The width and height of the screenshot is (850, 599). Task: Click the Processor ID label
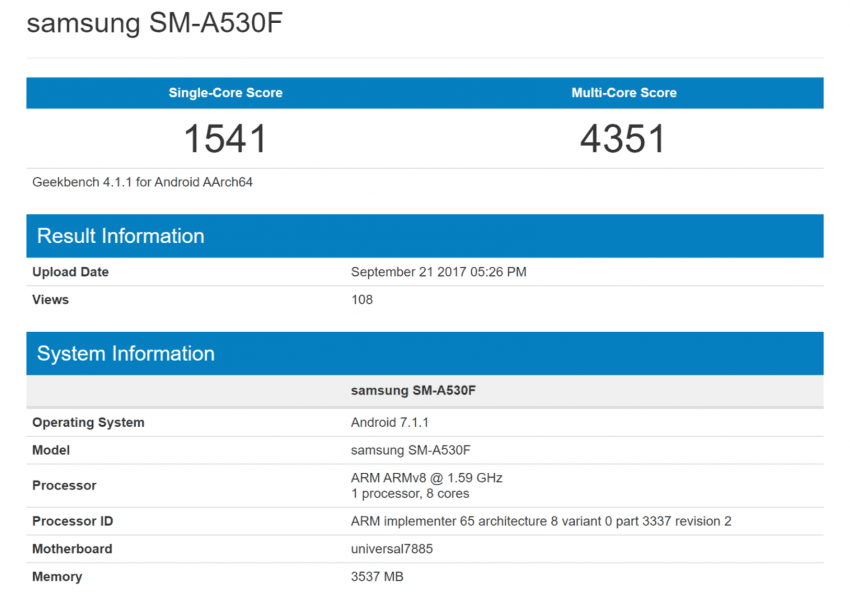pyautogui.click(x=73, y=521)
